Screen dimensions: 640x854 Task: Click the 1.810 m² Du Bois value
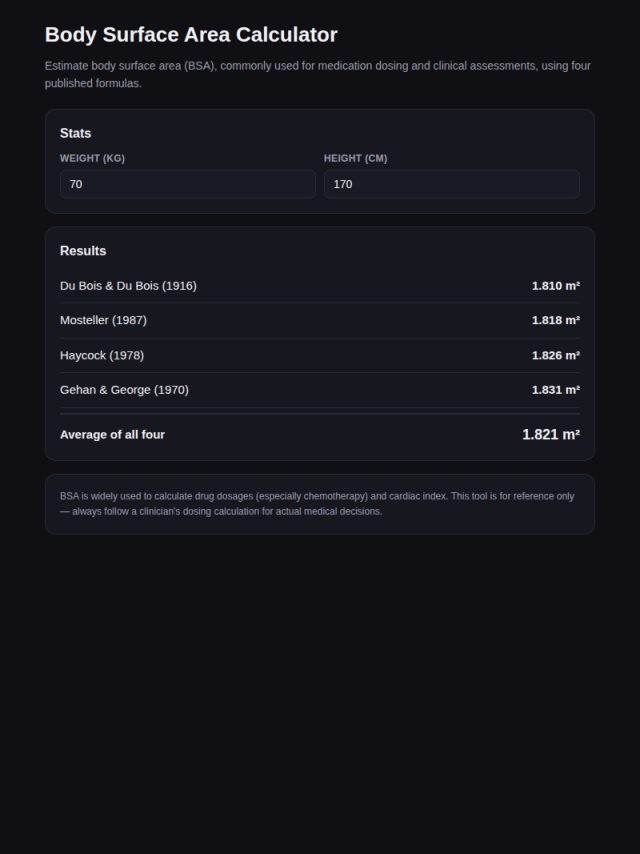click(556, 285)
